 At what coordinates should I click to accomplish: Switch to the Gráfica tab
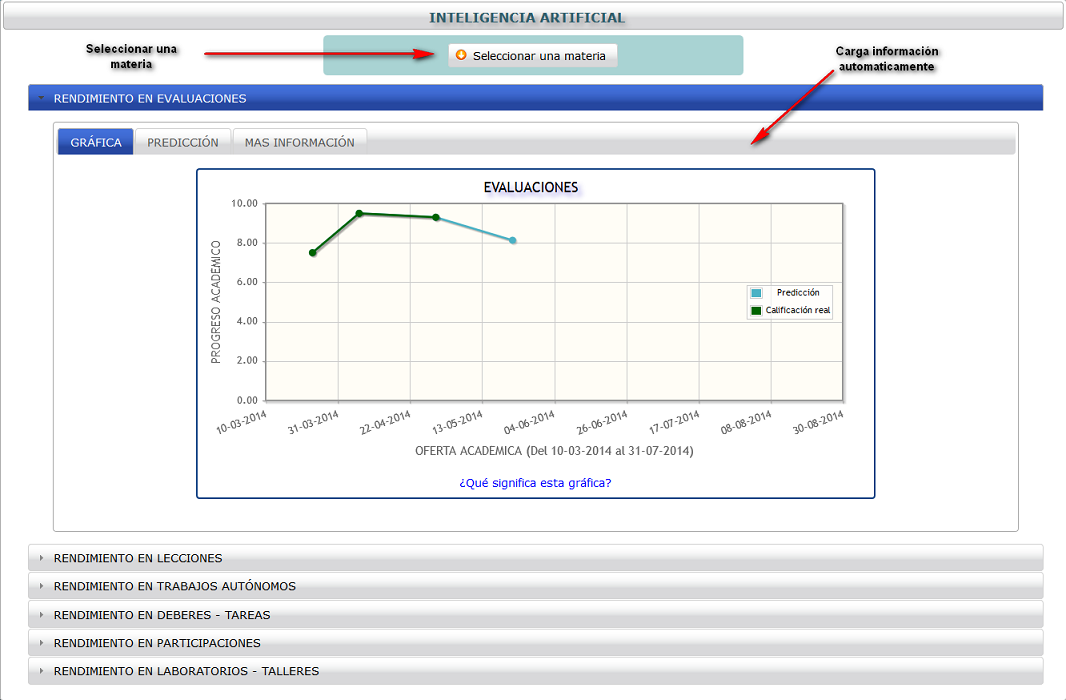coord(96,142)
